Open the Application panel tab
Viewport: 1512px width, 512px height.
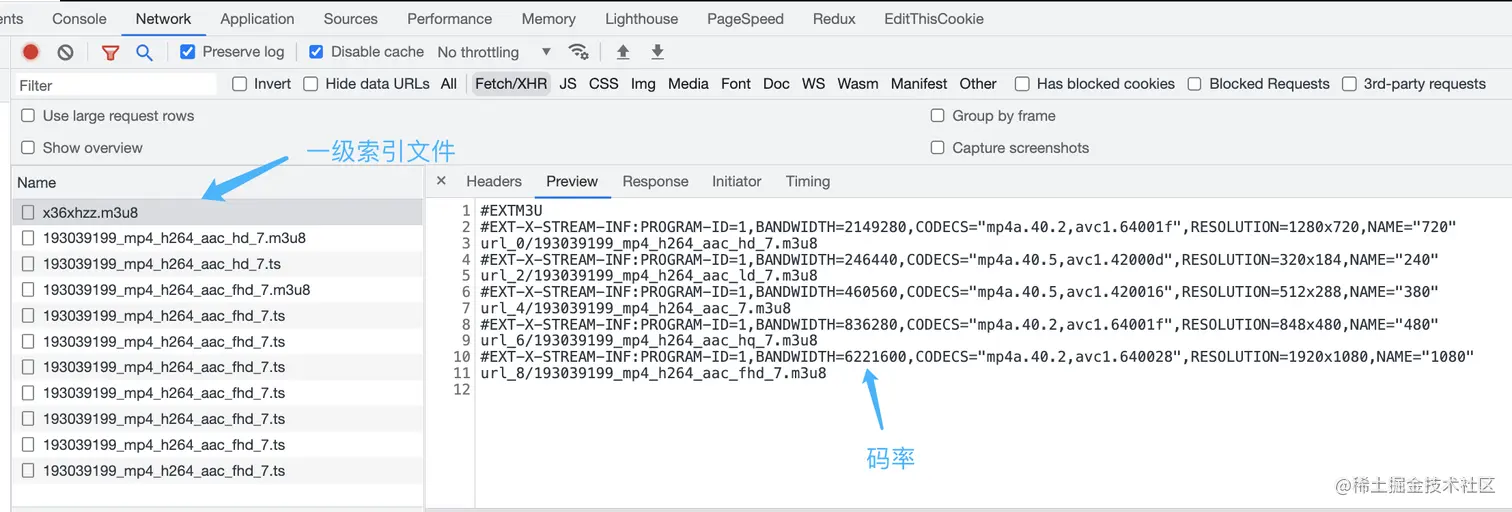tap(257, 19)
